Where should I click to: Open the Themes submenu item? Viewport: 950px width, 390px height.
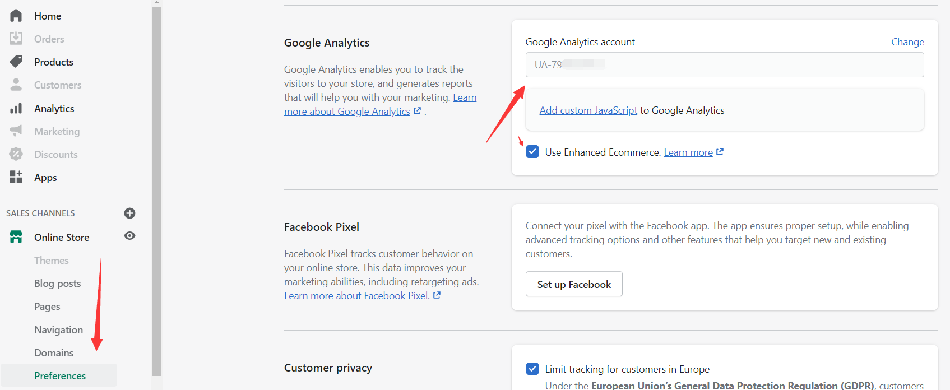tap(51, 260)
